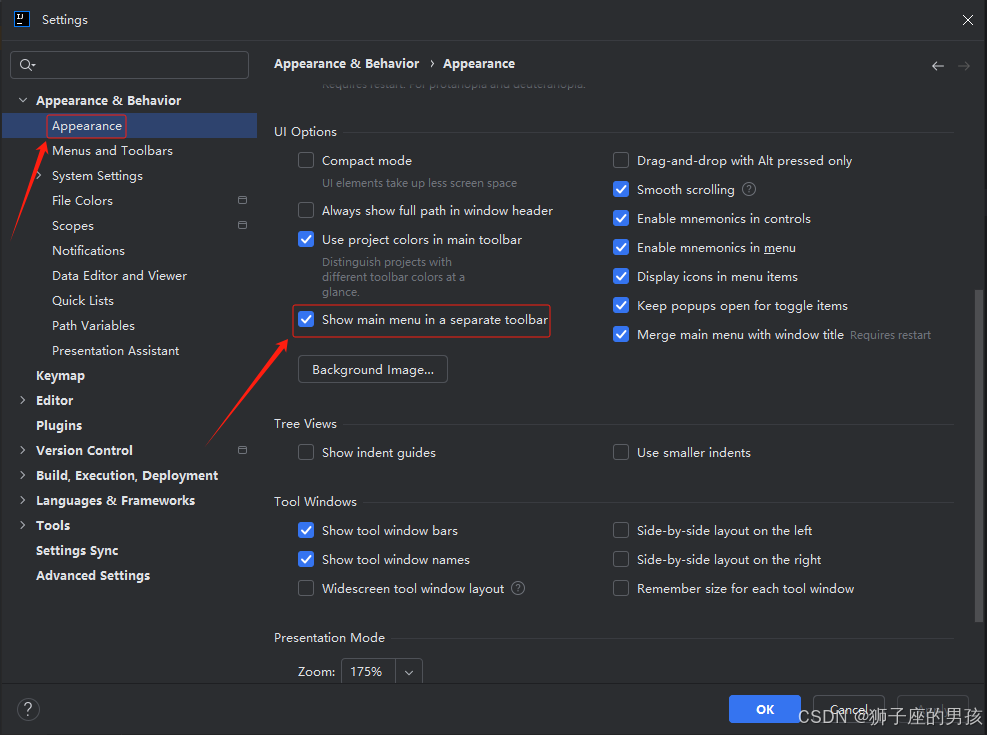Open Advanced Settings page
Screen dimensions: 987x735
pyautogui.click(x=93, y=575)
